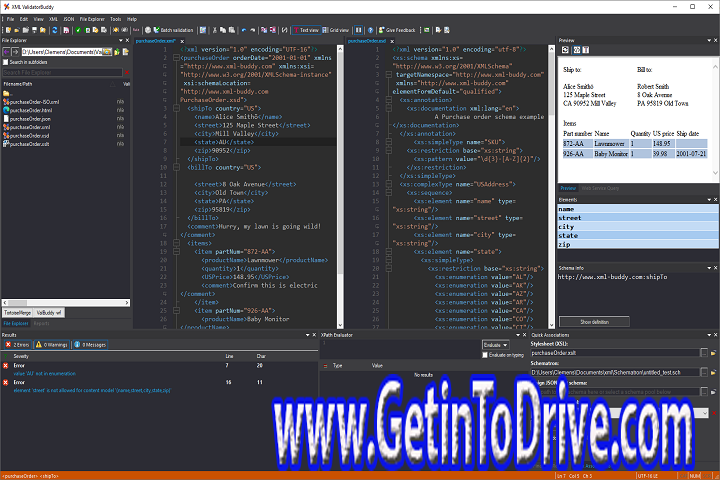Viewport: 720px width, 480px height.
Task: Click the red error icon for line 7
Action: [x=6, y=366]
